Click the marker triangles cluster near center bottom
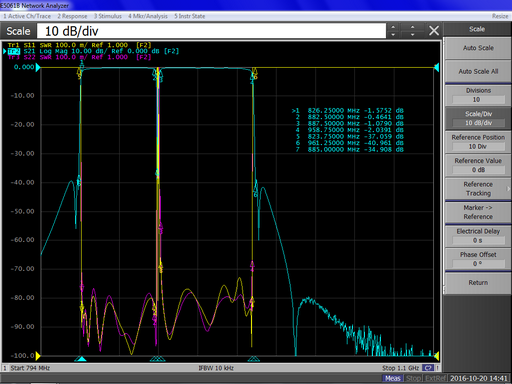The height and width of the screenshot is (384, 512). click(158, 359)
